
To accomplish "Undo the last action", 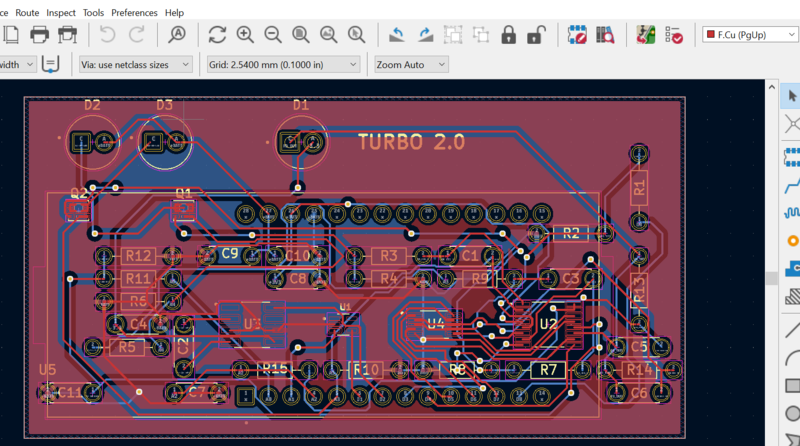I will (107, 35).
